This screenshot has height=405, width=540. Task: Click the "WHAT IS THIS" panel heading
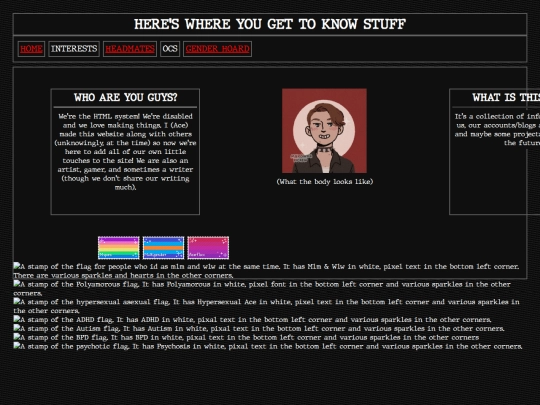[506, 97]
